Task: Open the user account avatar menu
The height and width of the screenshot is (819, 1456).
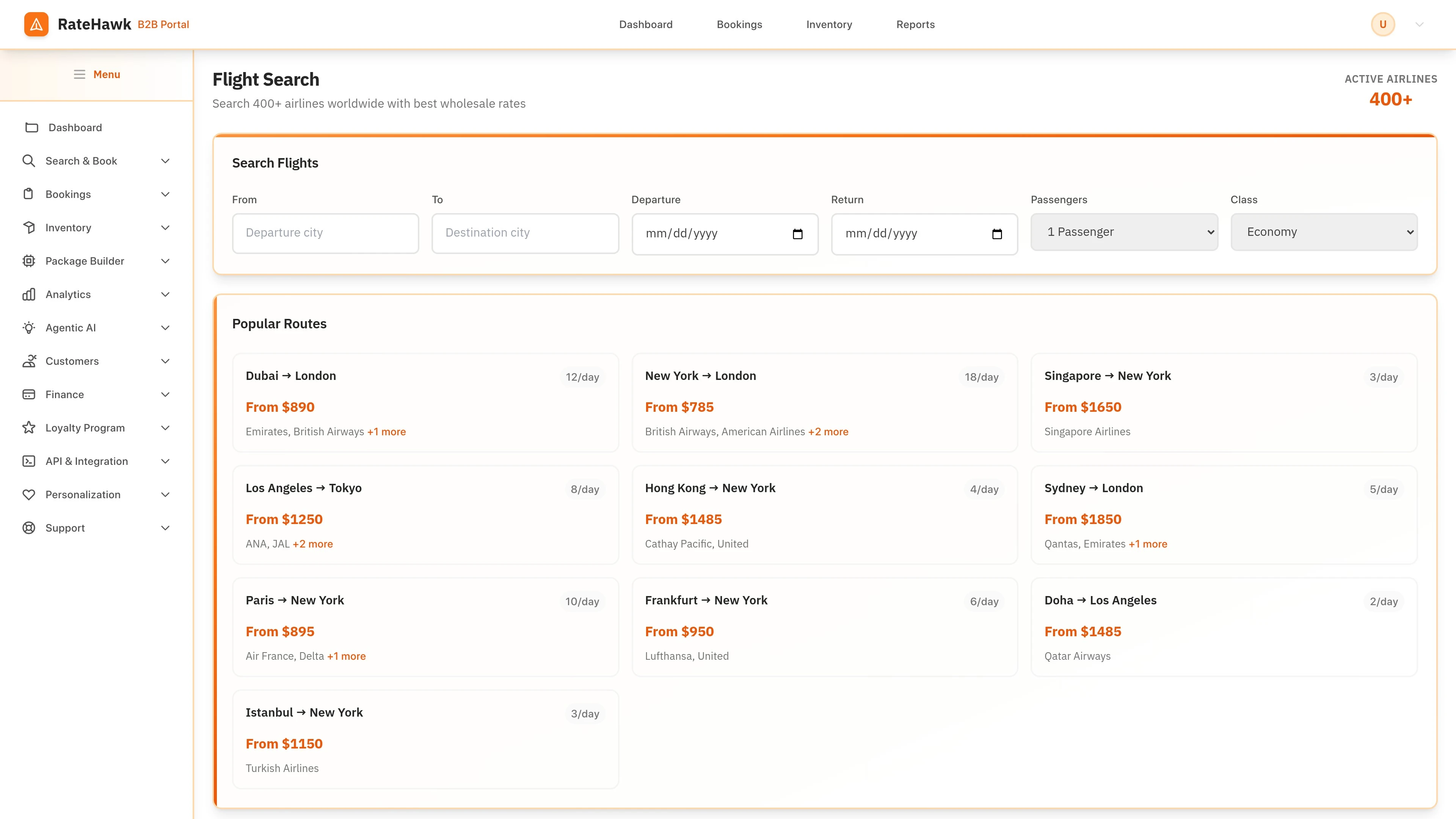Action: point(1382,24)
